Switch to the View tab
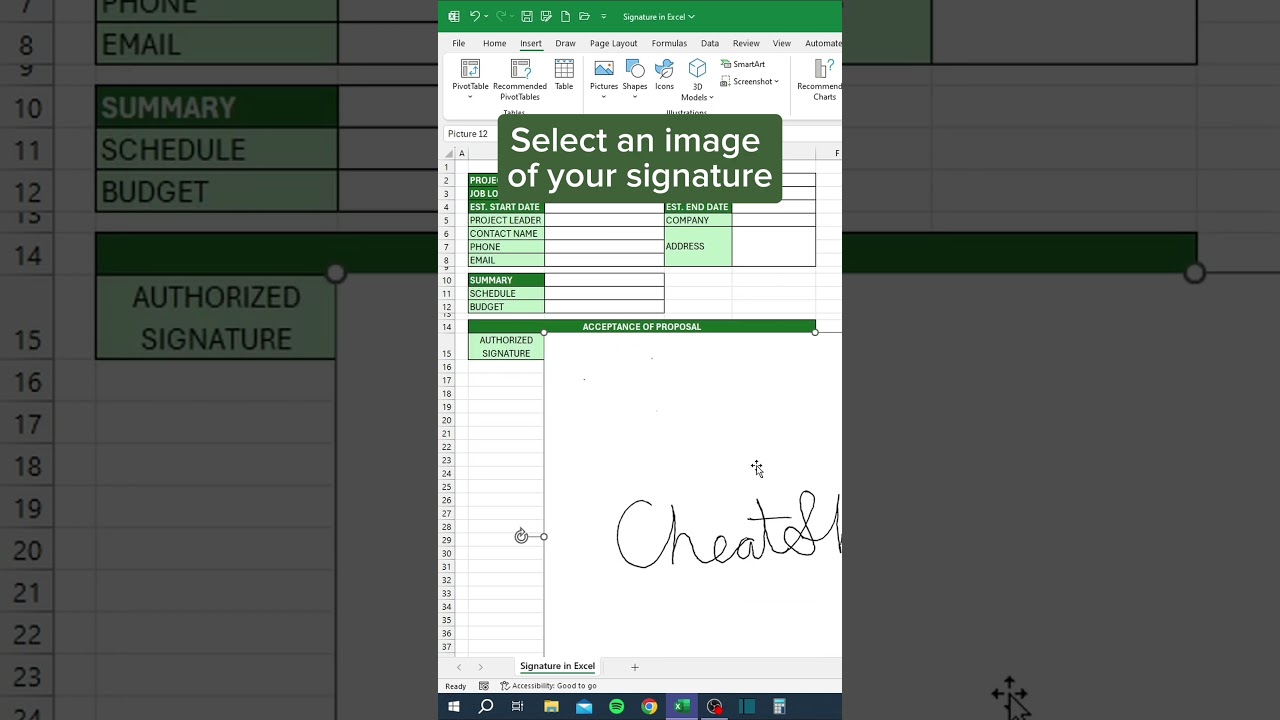This screenshot has width=1280, height=720. [782, 43]
